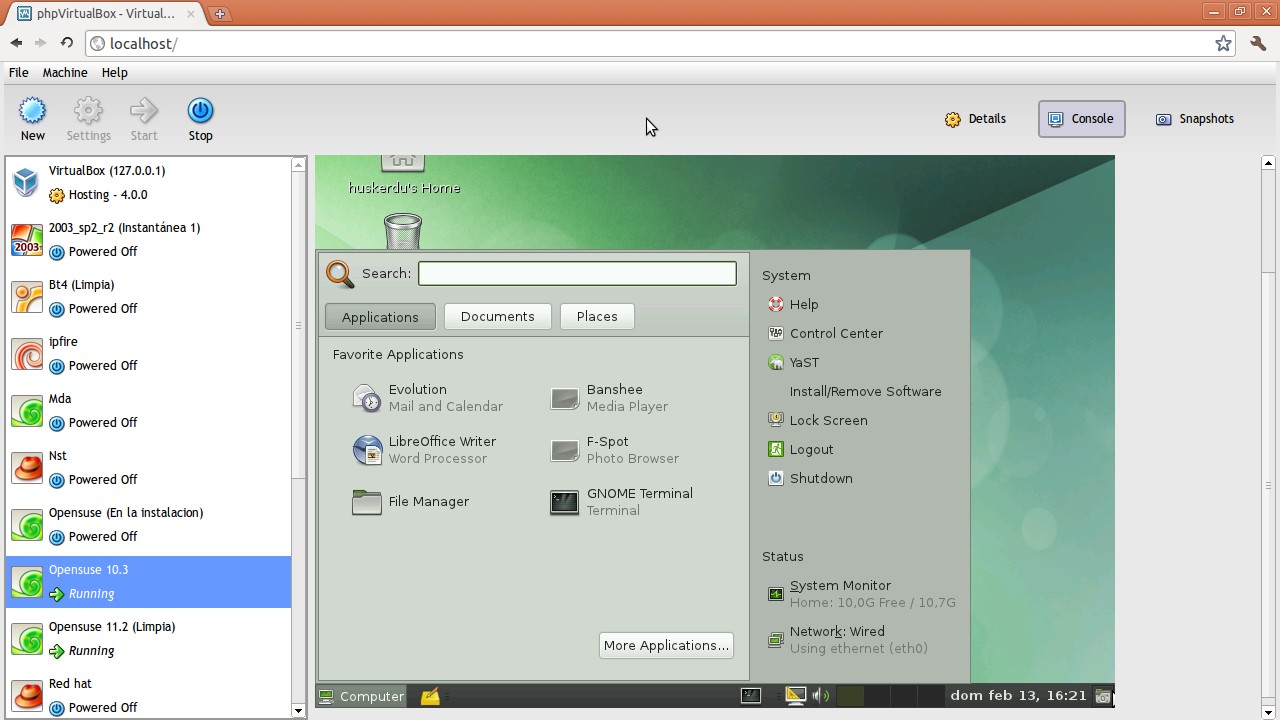Click the browser reload button
1280x720 pixels.
coord(66,43)
